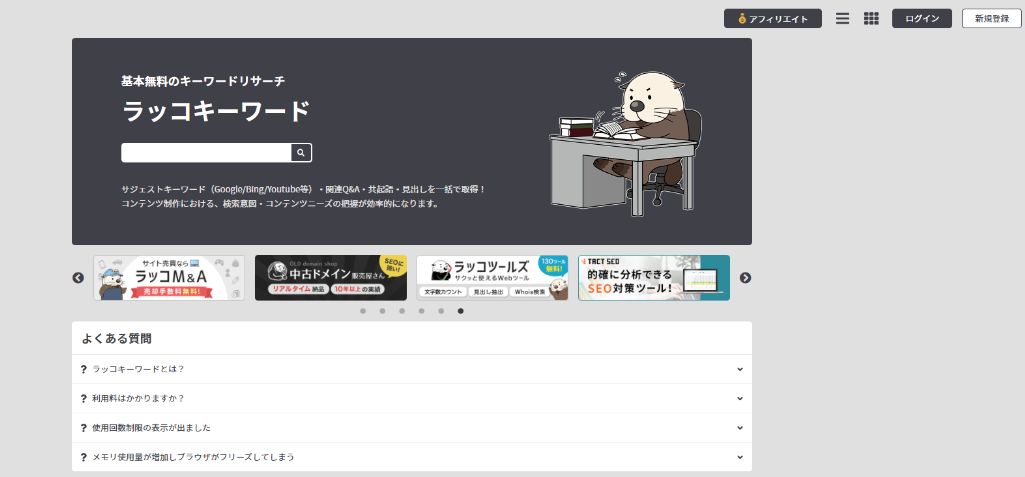Screen dimensions: 1025x477
Task: Click the magnifier search icon button
Action: pos(301,153)
